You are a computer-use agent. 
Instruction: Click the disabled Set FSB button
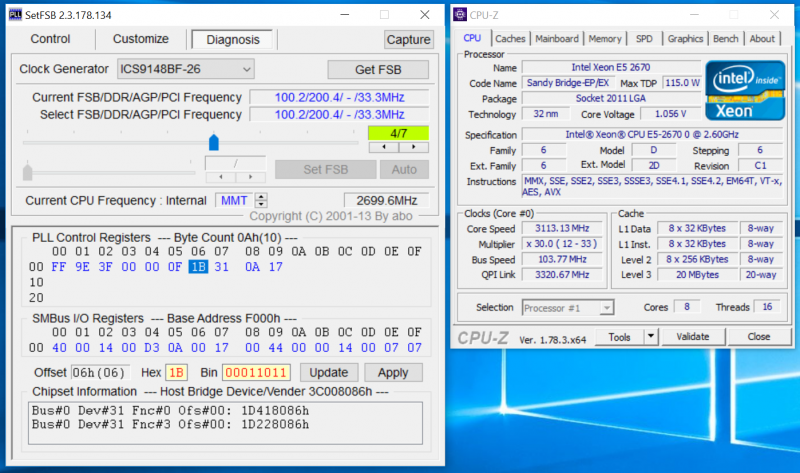coord(326,169)
